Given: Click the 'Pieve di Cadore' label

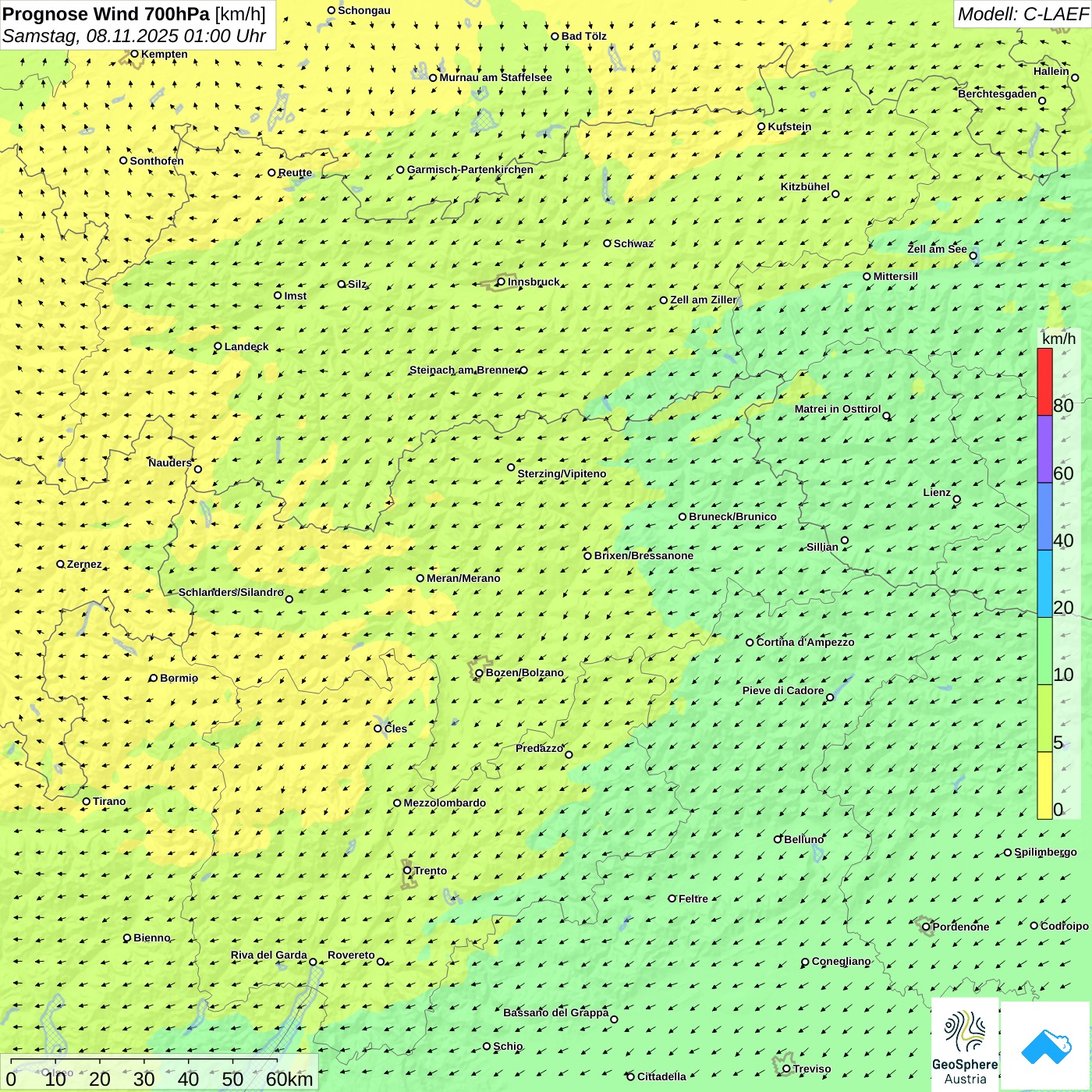Looking at the screenshot, I should point(783,690).
